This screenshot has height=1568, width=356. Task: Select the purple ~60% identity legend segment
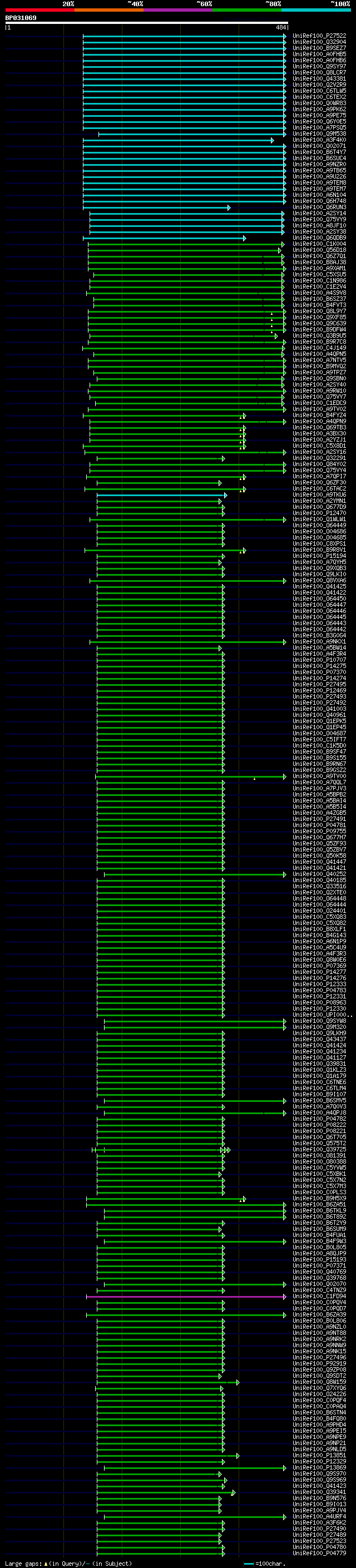[x=177, y=10]
